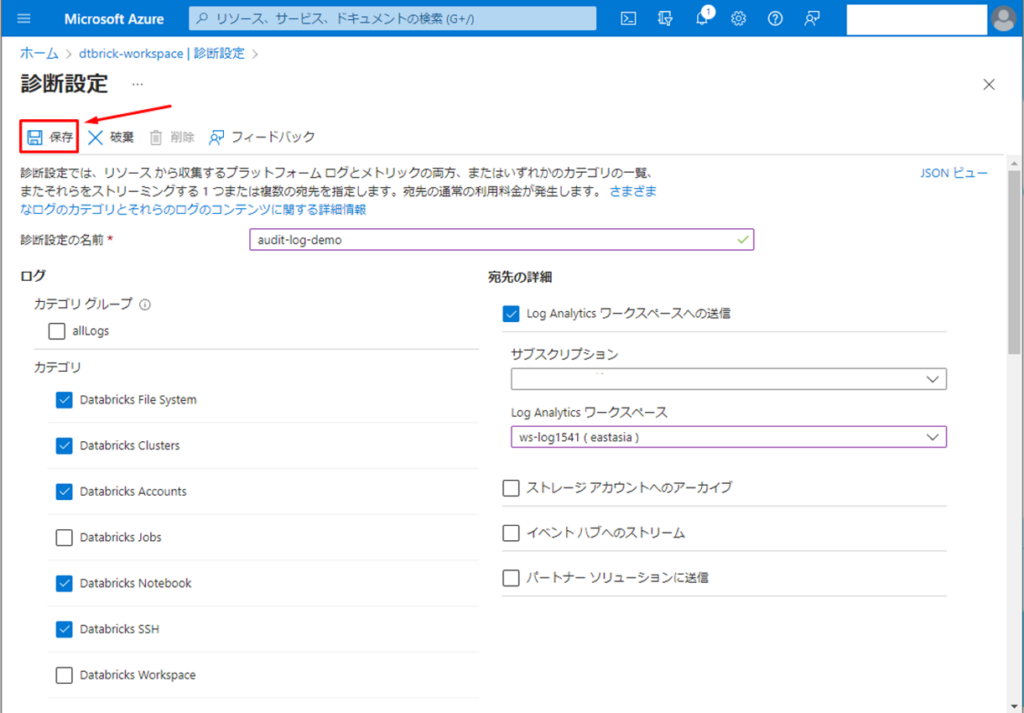The height and width of the screenshot is (713, 1024).
Task: Click 破棄 to discard changes
Action: tap(111, 137)
